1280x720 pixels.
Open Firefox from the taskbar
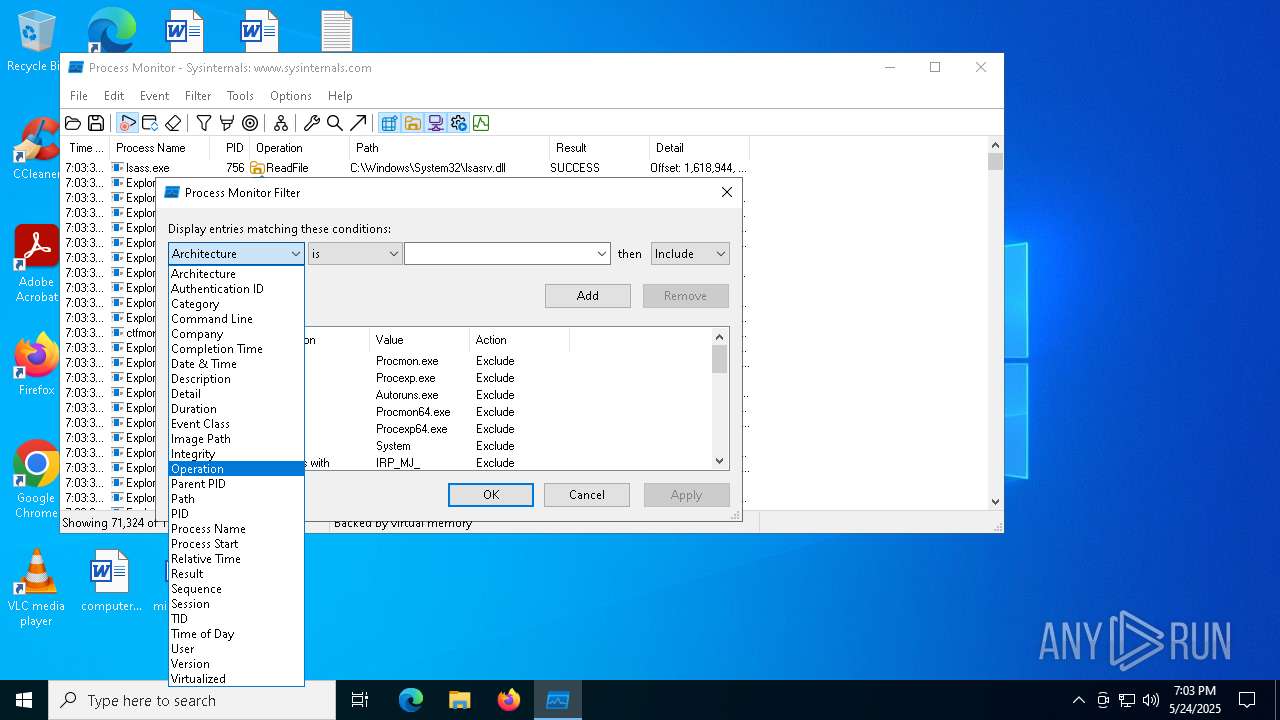(x=508, y=700)
